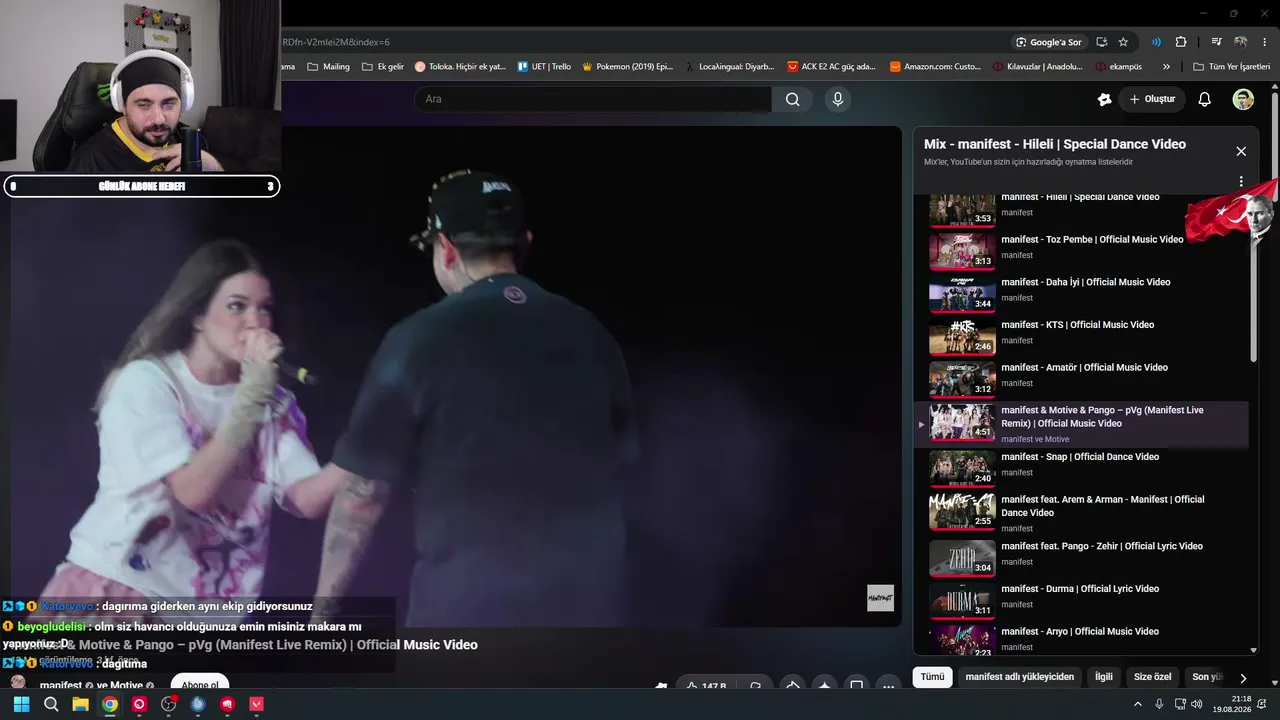Open the YouTube account avatar menu
This screenshot has height=720, width=1280.
click(1243, 99)
